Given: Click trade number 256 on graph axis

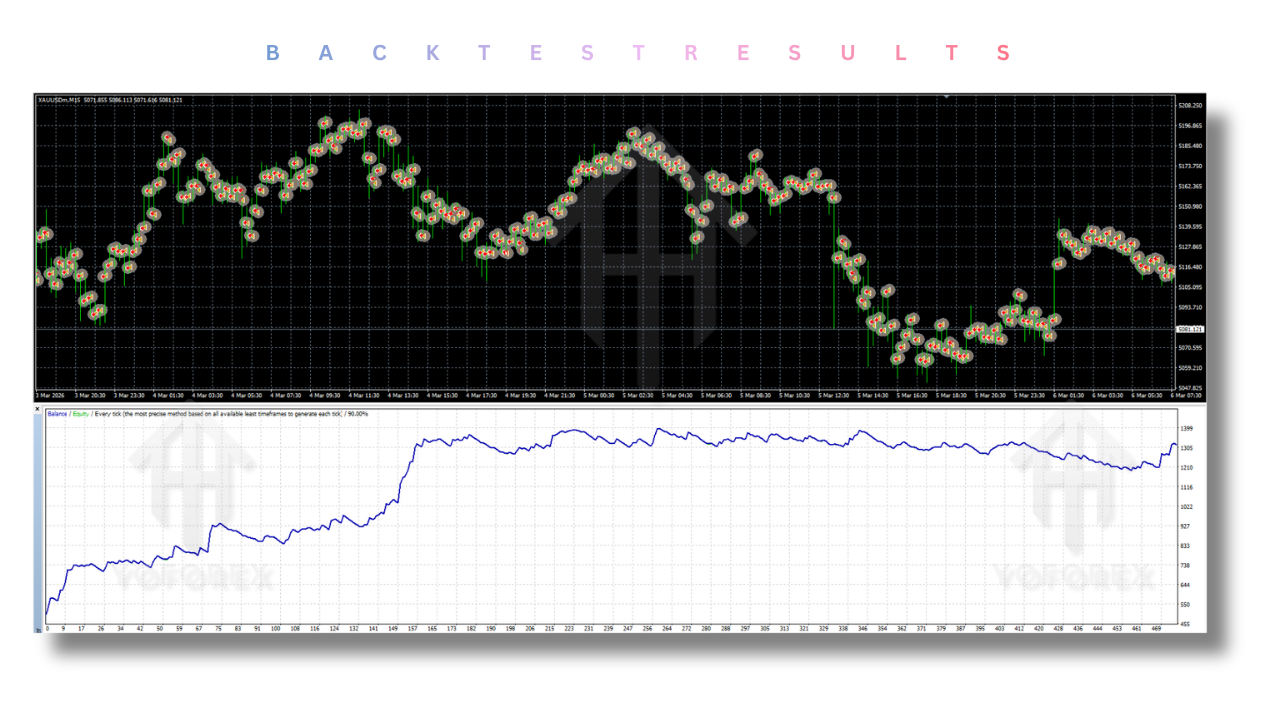Looking at the screenshot, I should pos(647,629).
